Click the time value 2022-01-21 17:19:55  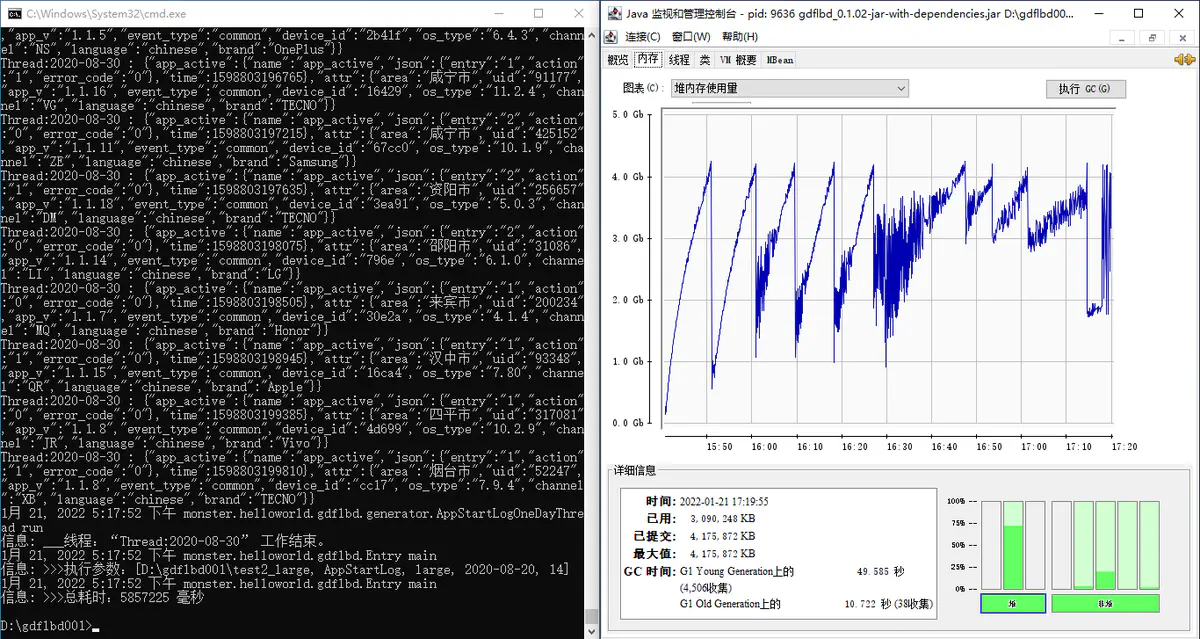click(726, 502)
